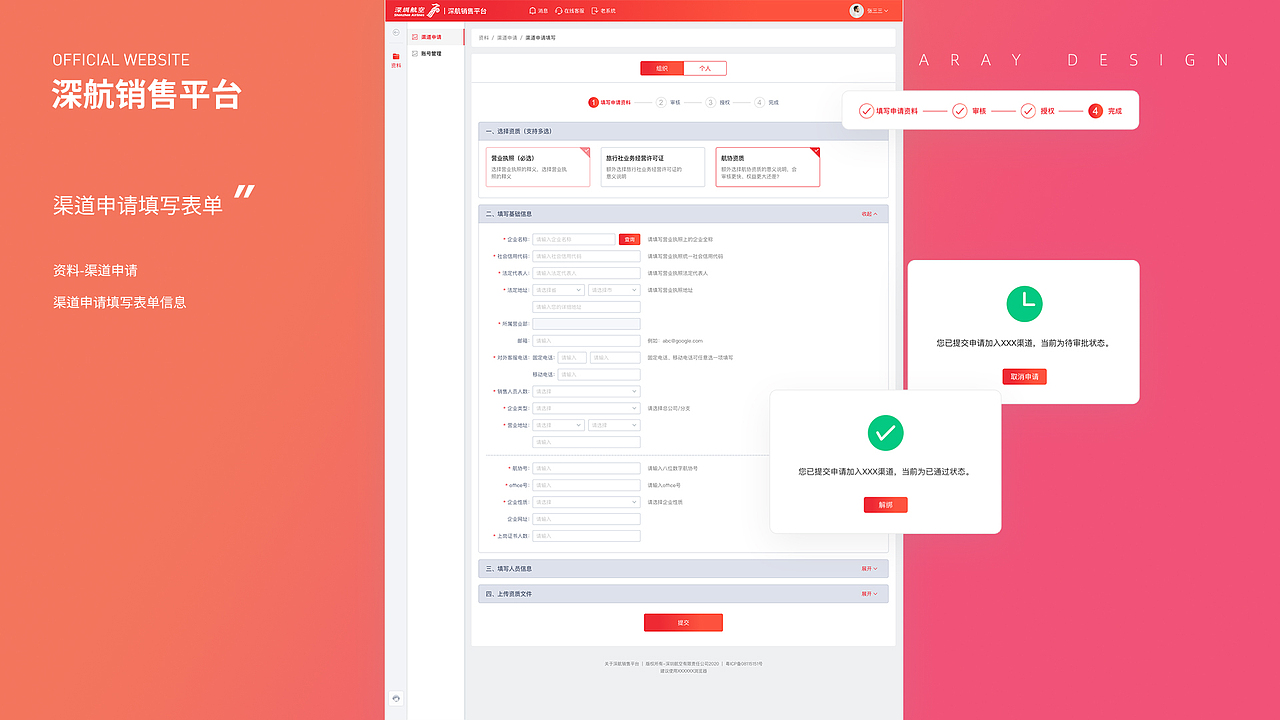The image size is (1280, 720).
Task: Open 企业性质 dropdown
Action: [586, 502]
